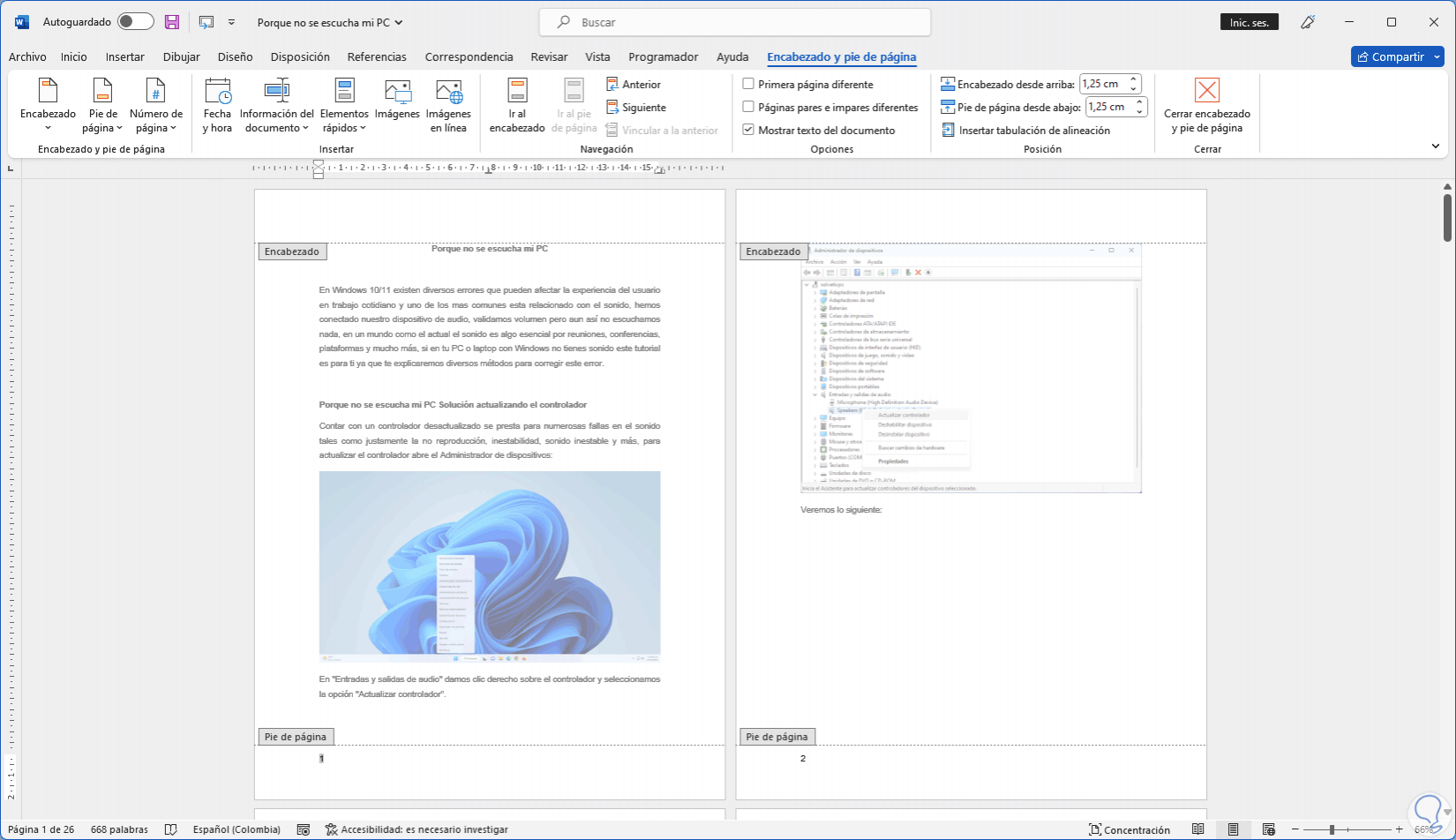The width and height of the screenshot is (1456, 840).
Task: Open Elementos rápidos menu
Action: tap(344, 105)
